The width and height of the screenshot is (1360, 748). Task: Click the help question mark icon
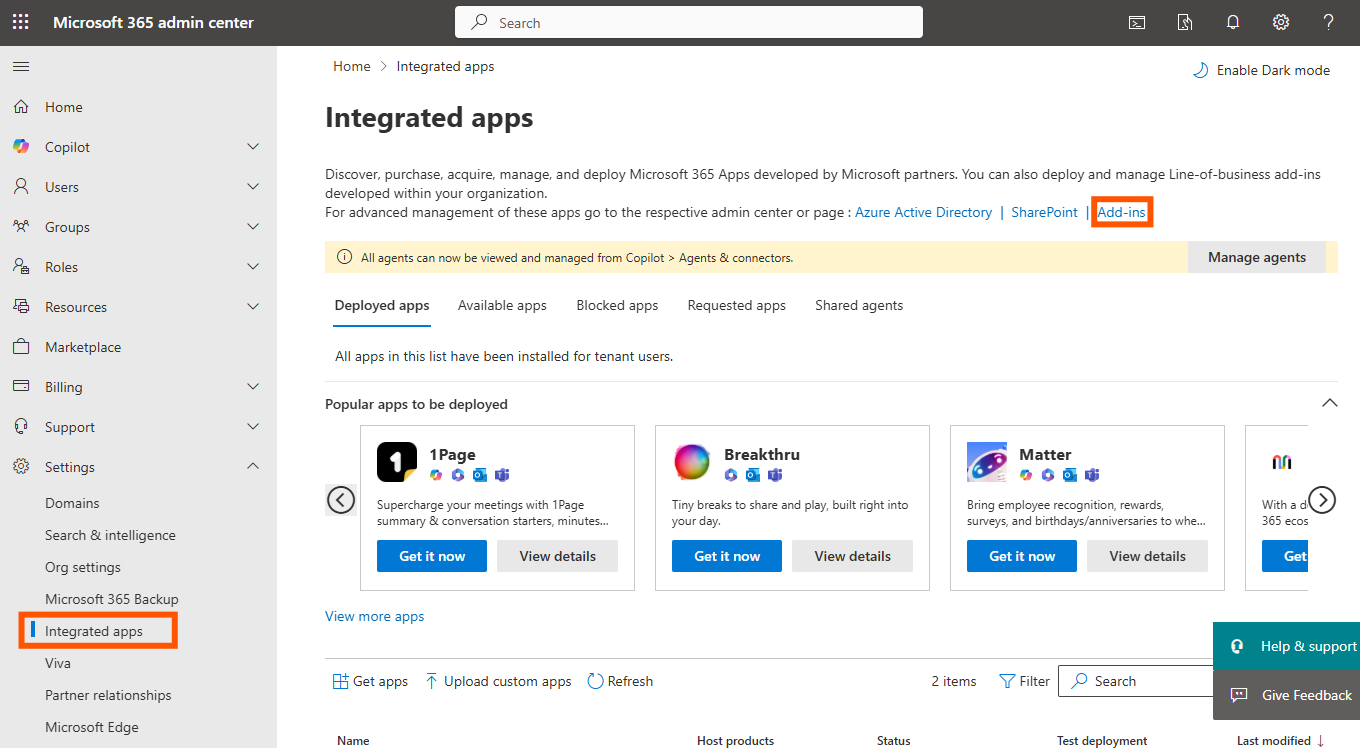(1328, 22)
